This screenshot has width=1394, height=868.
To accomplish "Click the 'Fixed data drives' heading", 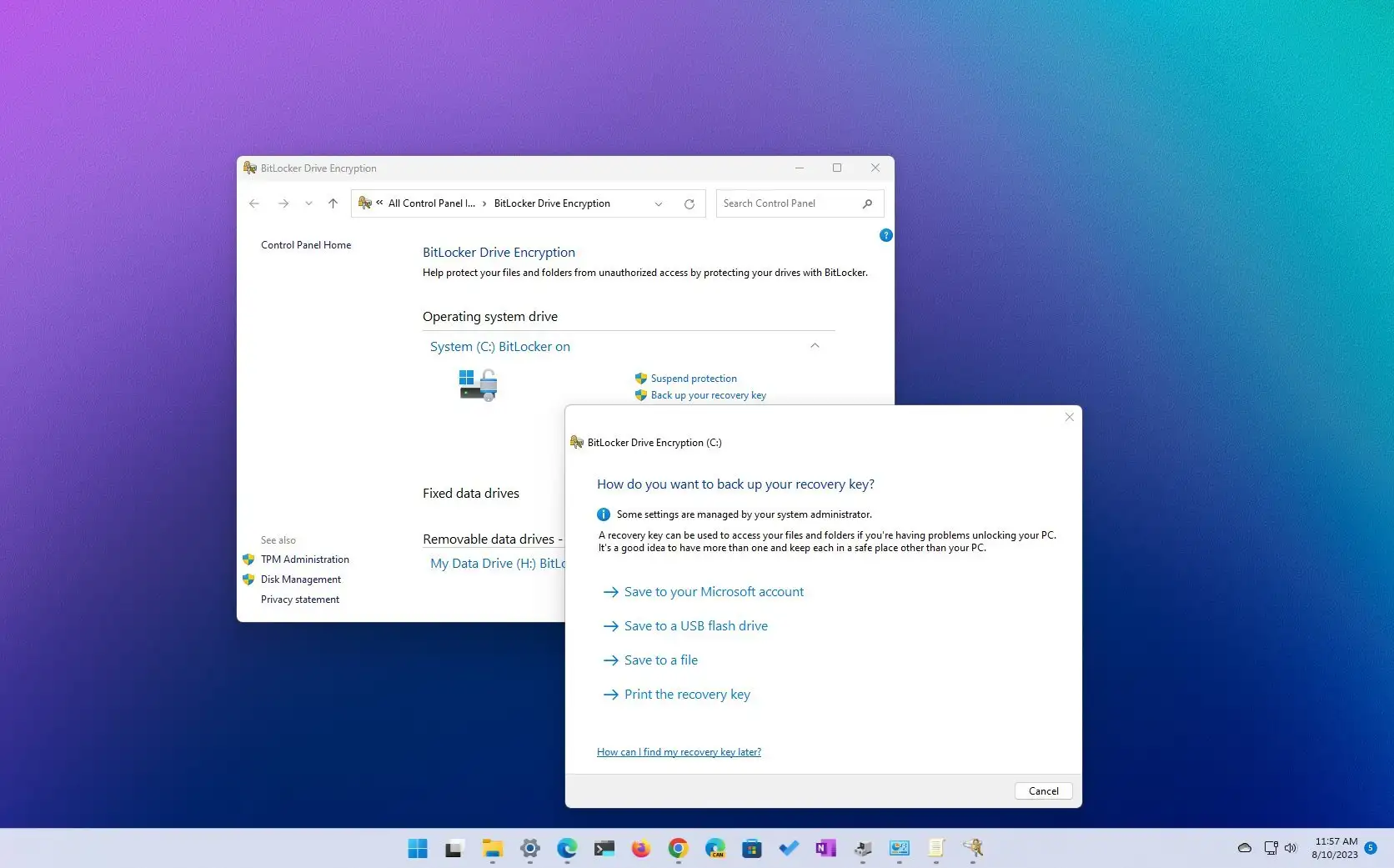I will click(471, 494).
